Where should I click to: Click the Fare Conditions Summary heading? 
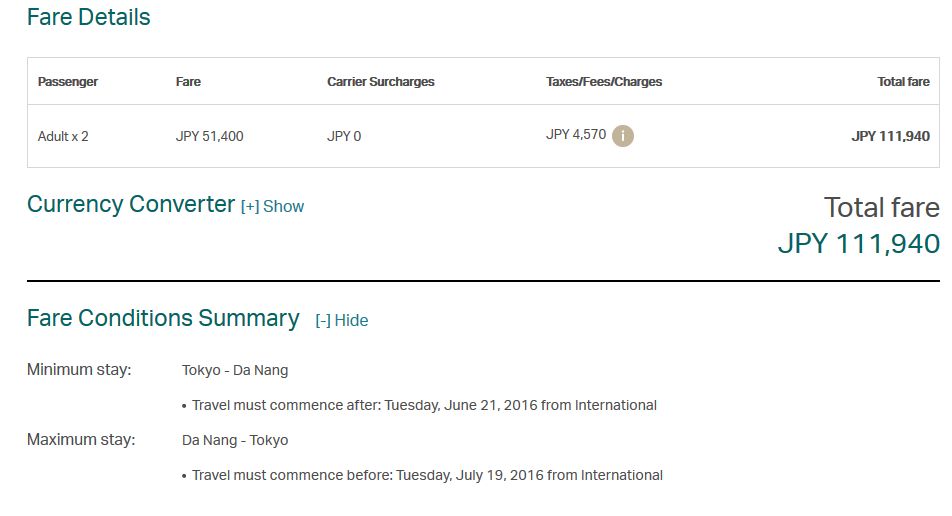(163, 318)
